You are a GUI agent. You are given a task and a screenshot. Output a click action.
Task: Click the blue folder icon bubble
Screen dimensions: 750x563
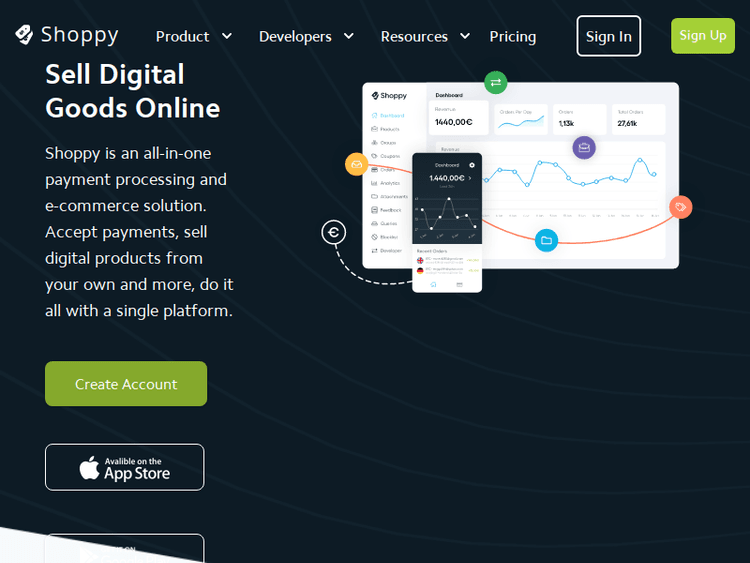tap(546, 240)
